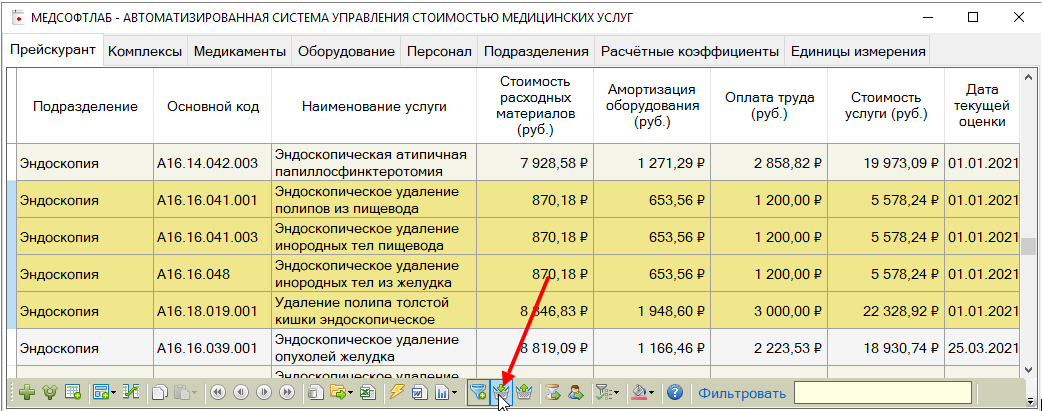Expand dropdown next to folder export icon
Screen dimensions: 1042x411
pyautogui.click(x=349, y=393)
